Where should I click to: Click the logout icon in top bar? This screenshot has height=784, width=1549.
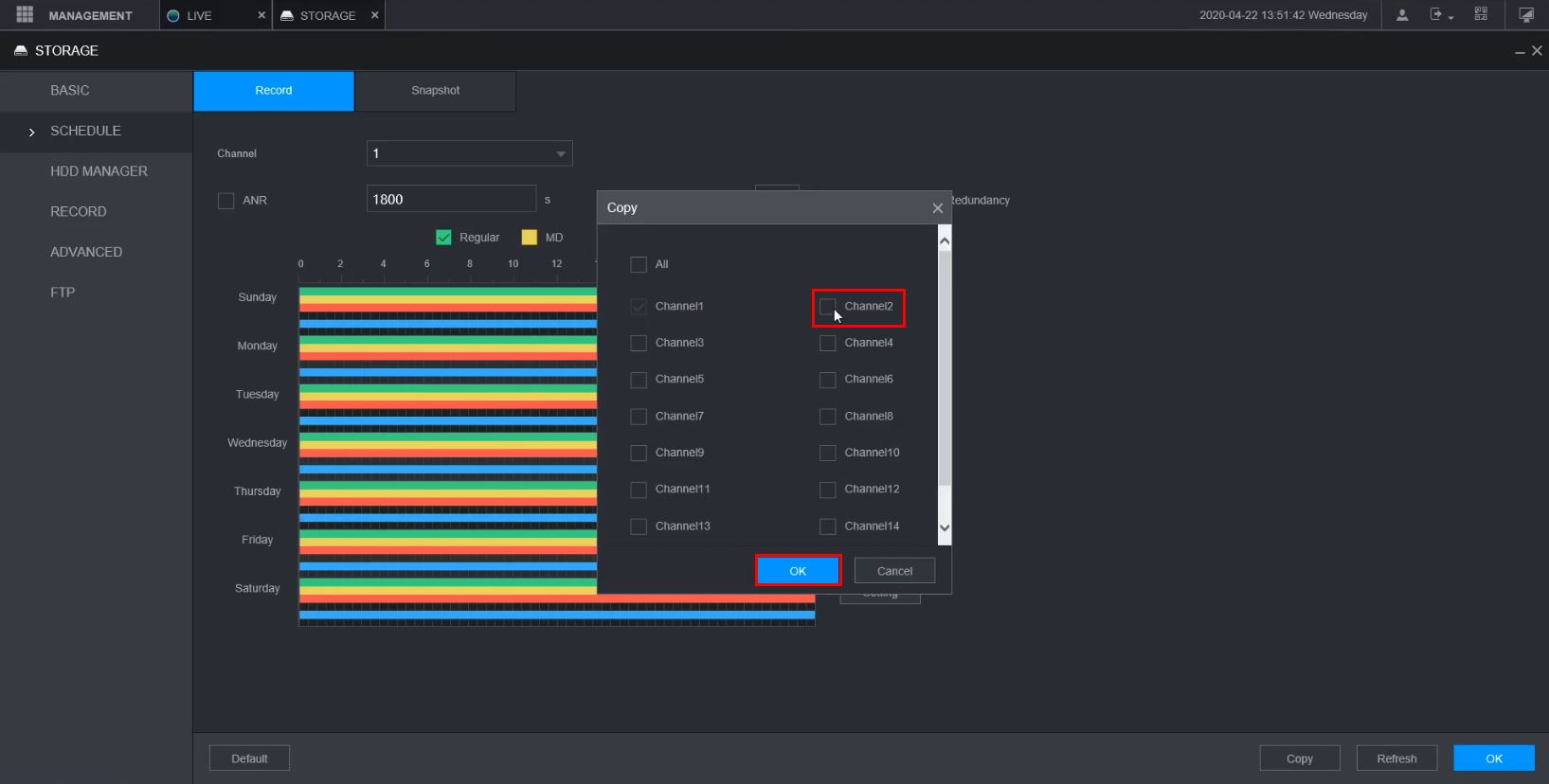1436,15
